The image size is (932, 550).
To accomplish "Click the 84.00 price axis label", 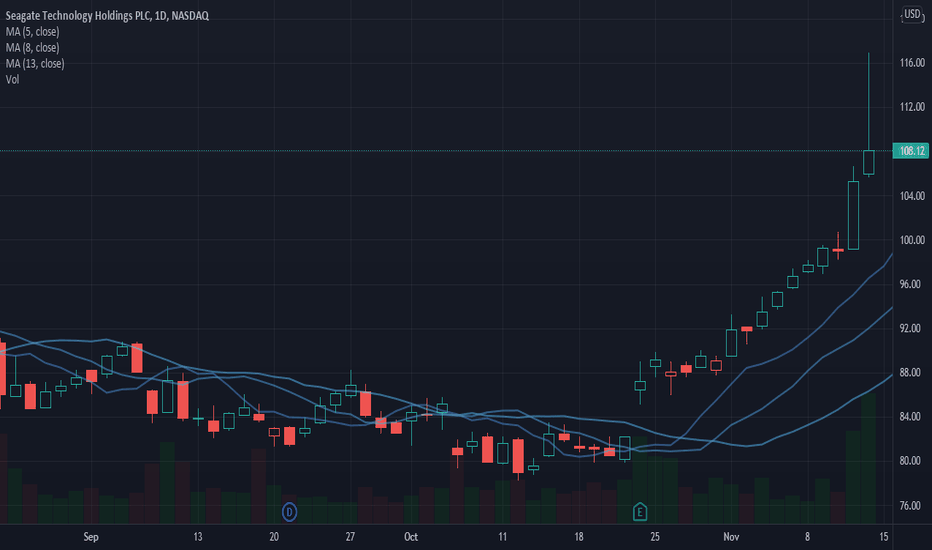I will (912, 417).
